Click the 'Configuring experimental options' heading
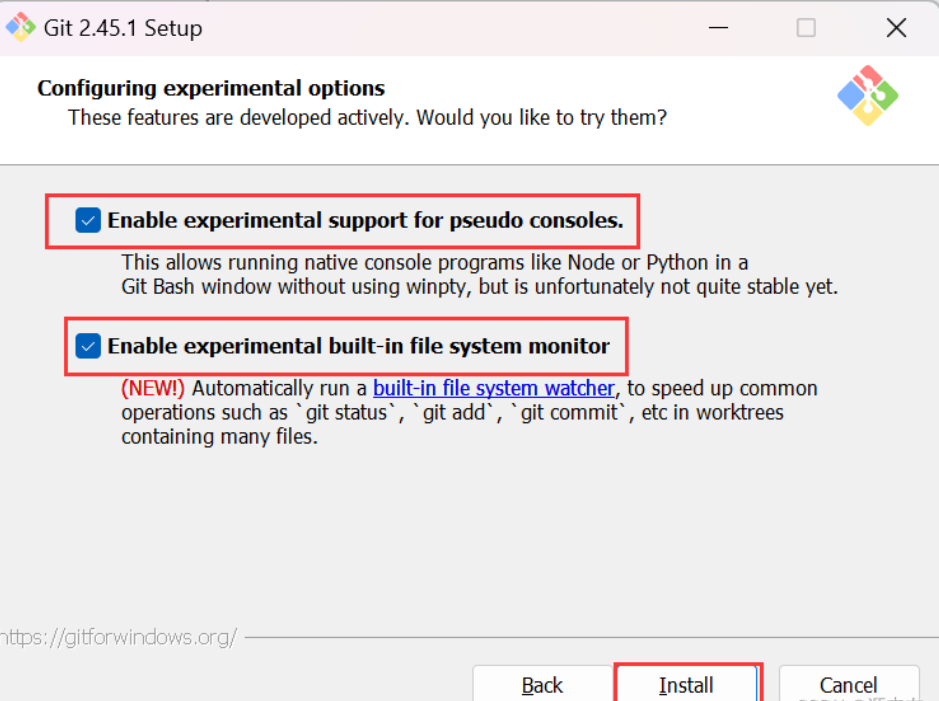The image size is (939, 701). tap(211, 88)
